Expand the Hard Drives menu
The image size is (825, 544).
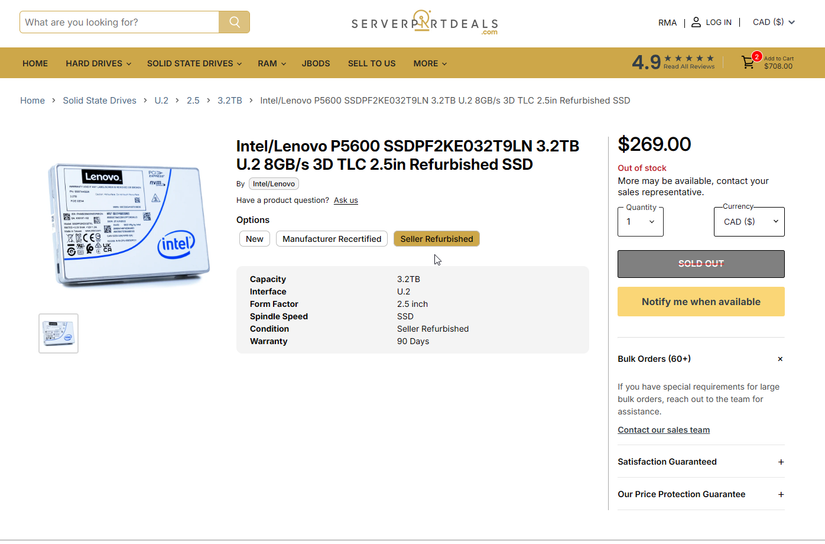[98, 63]
